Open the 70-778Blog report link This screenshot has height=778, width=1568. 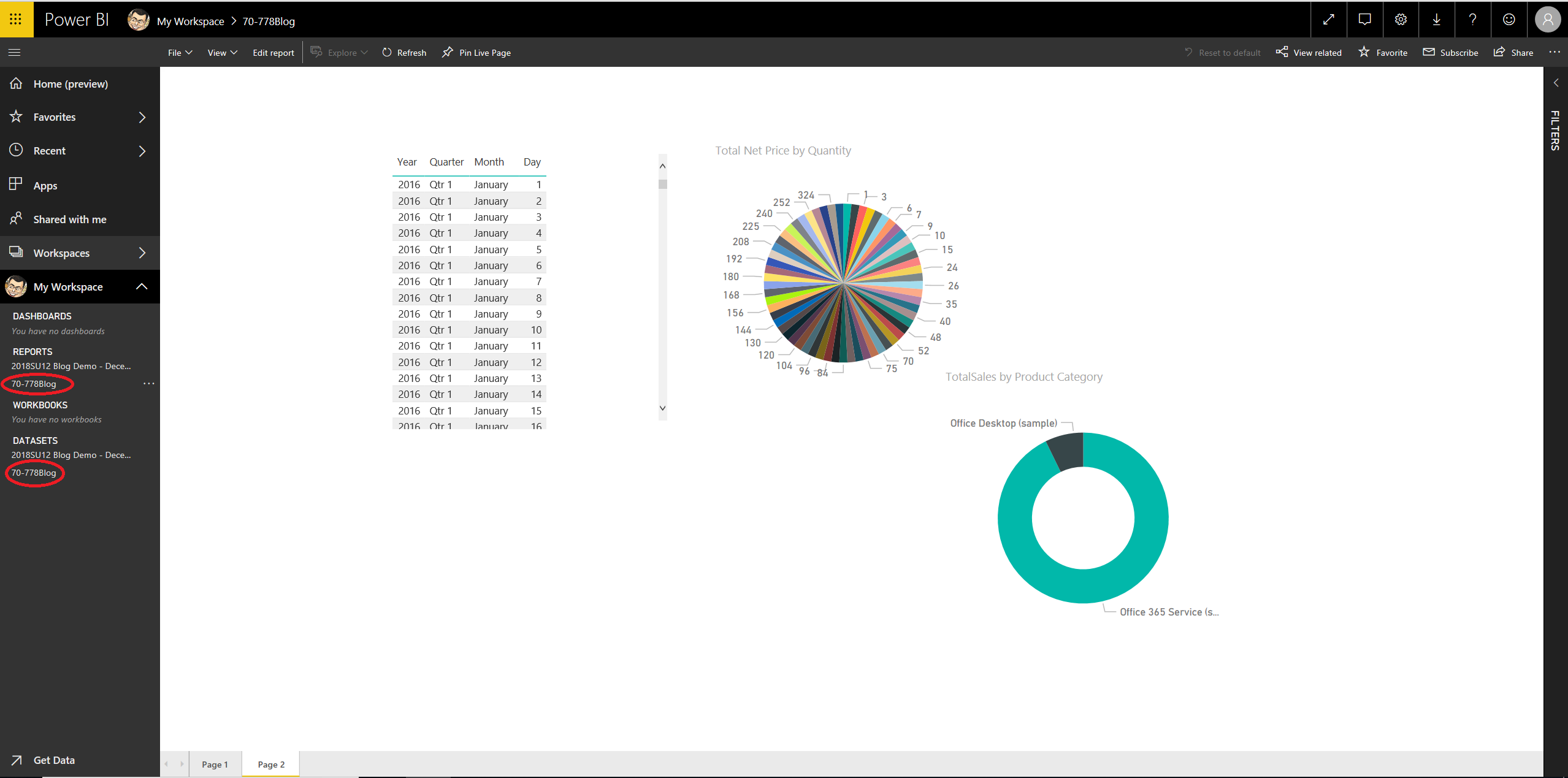[x=34, y=384]
